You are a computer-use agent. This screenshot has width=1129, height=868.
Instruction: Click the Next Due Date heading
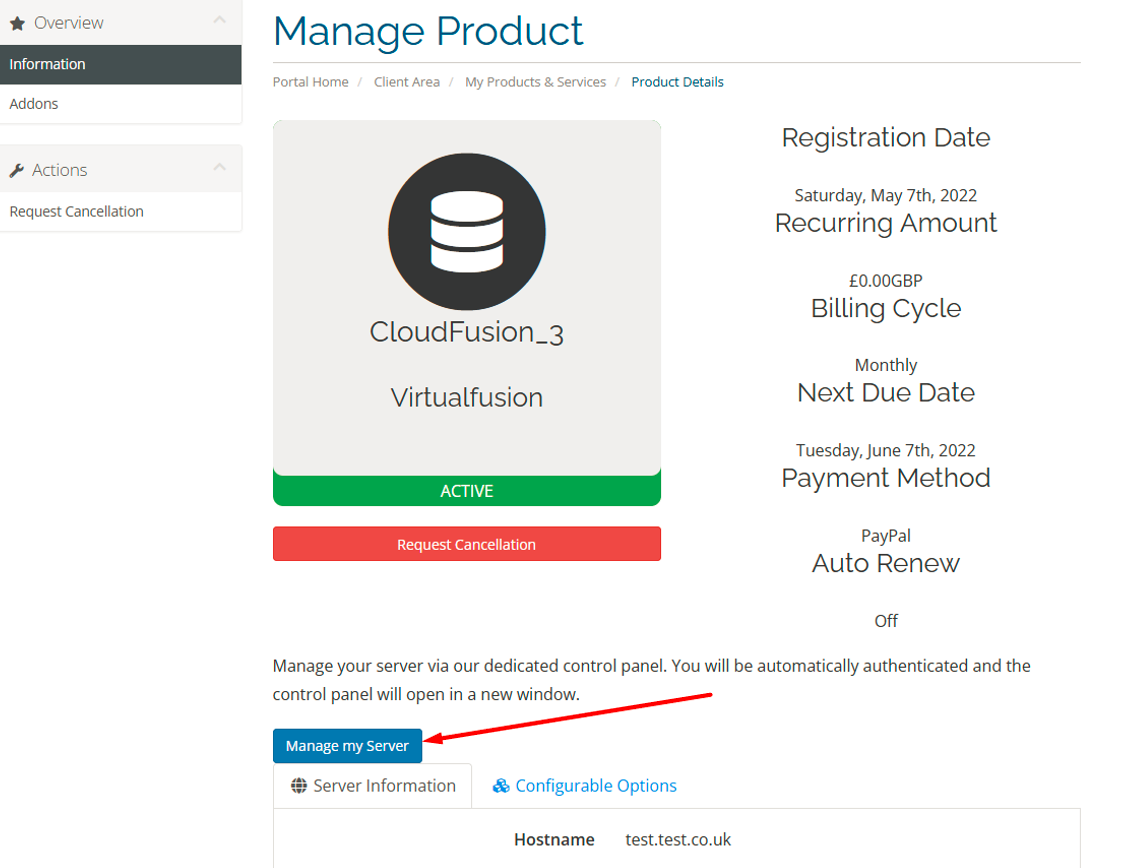[886, 393]
